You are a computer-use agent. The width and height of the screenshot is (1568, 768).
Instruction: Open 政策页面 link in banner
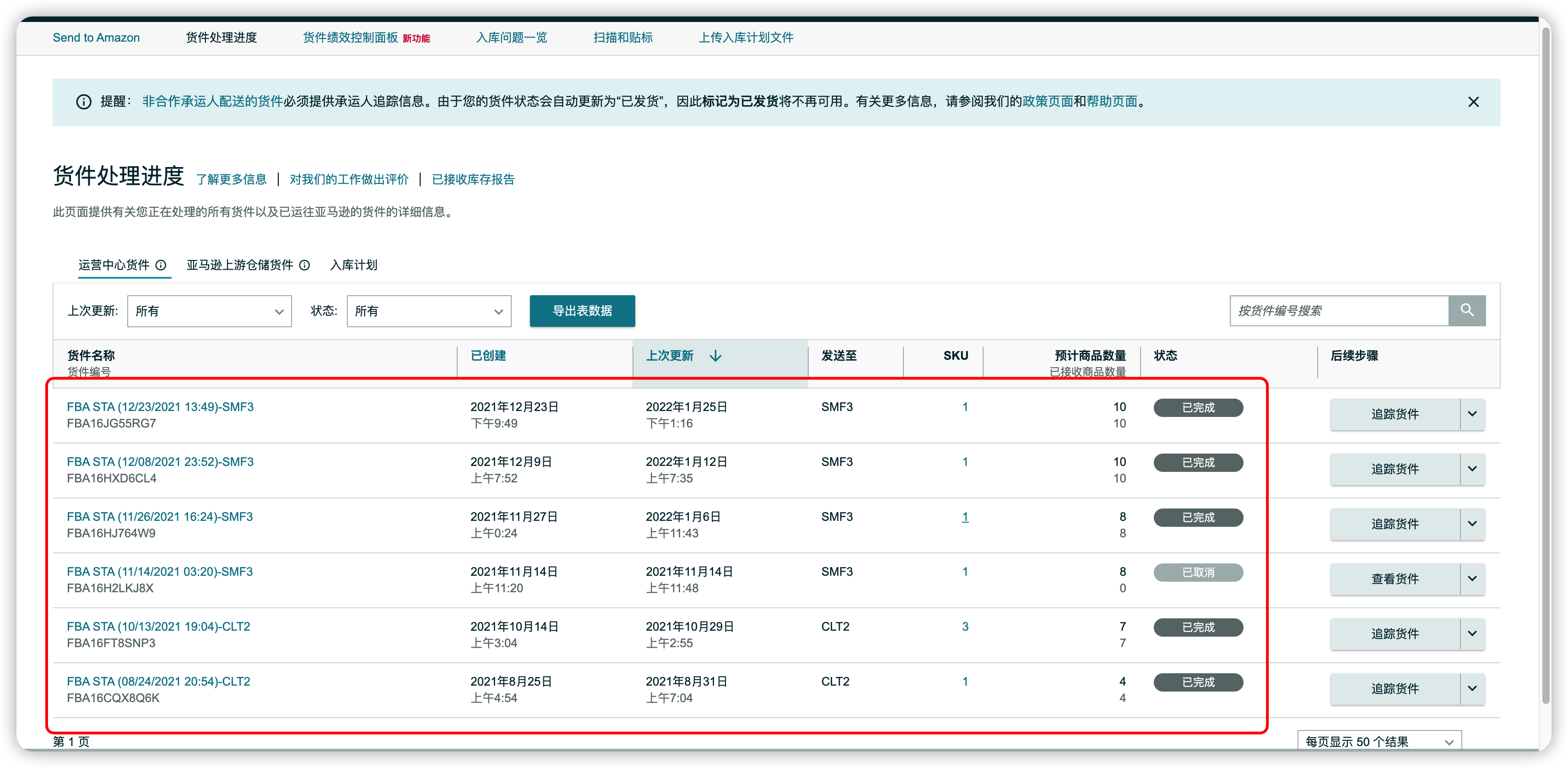click(1048, 101)
